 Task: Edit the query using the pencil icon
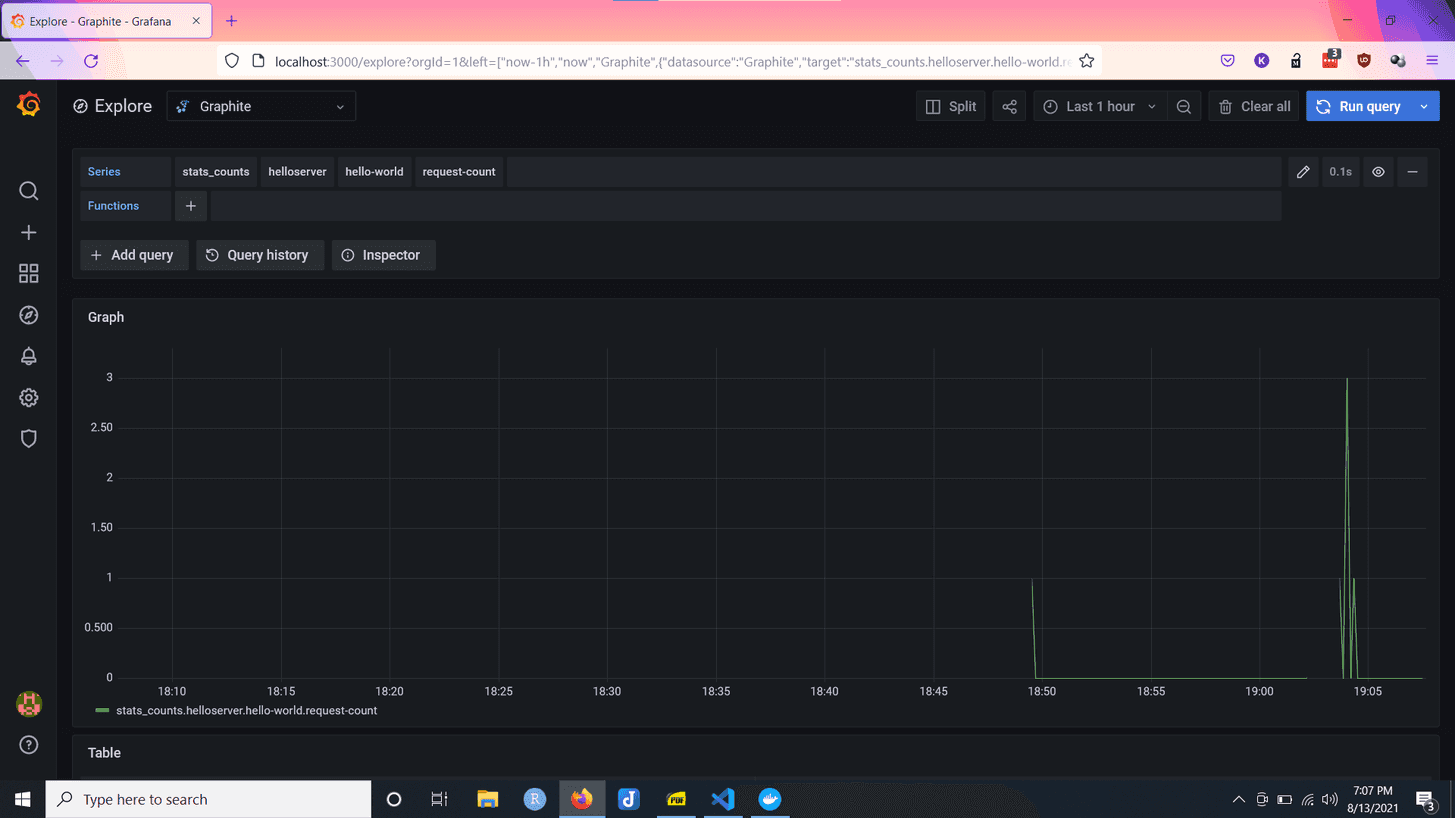[x=1303, y=171]
